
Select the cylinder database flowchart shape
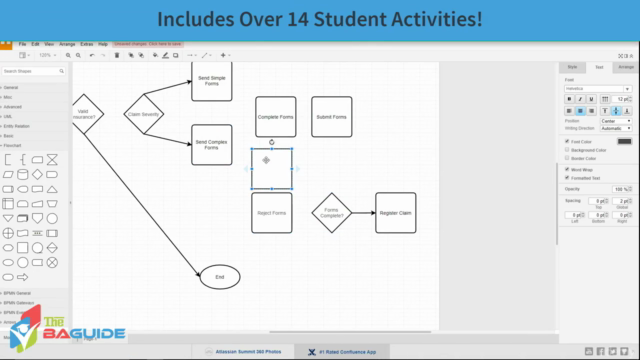pos(22,175)
